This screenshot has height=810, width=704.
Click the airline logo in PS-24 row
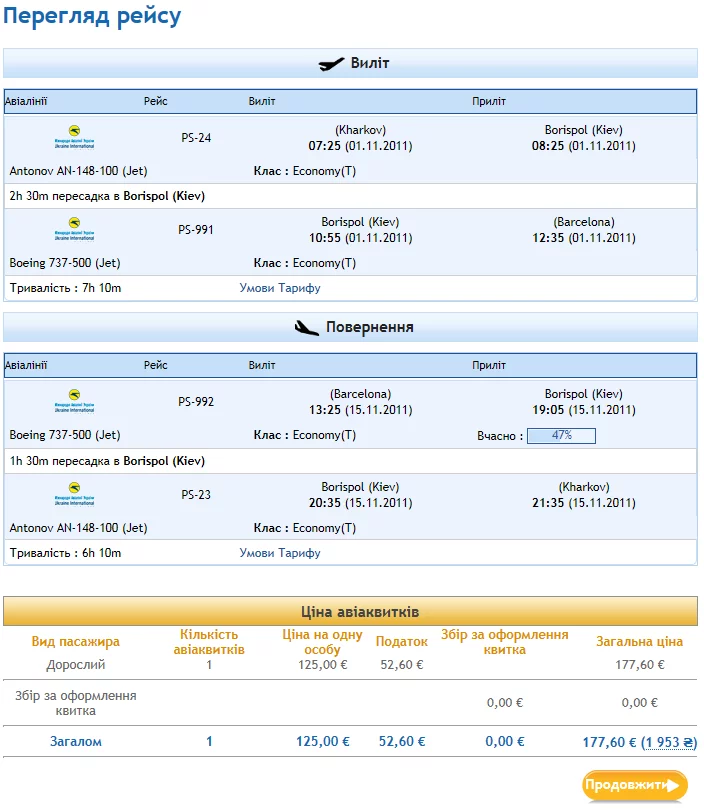(x=74, y=137)
